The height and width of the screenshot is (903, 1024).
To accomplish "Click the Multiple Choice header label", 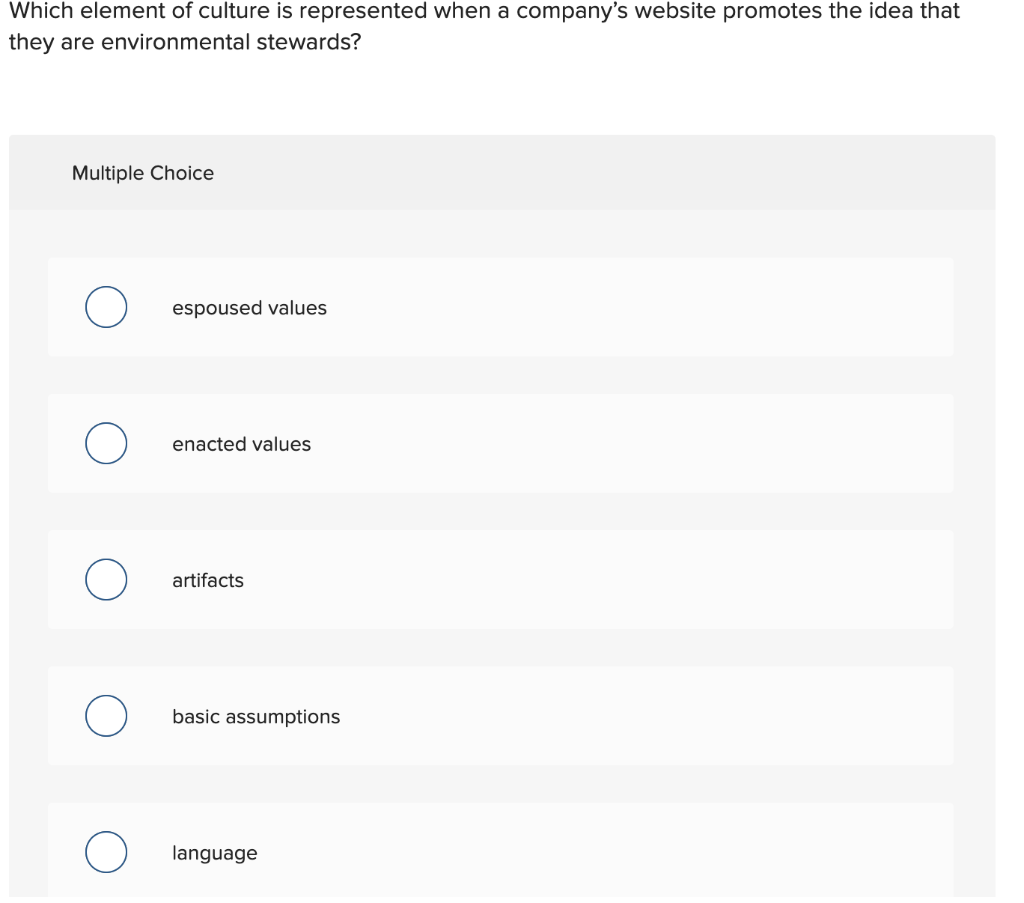I will tap(143, 172).
